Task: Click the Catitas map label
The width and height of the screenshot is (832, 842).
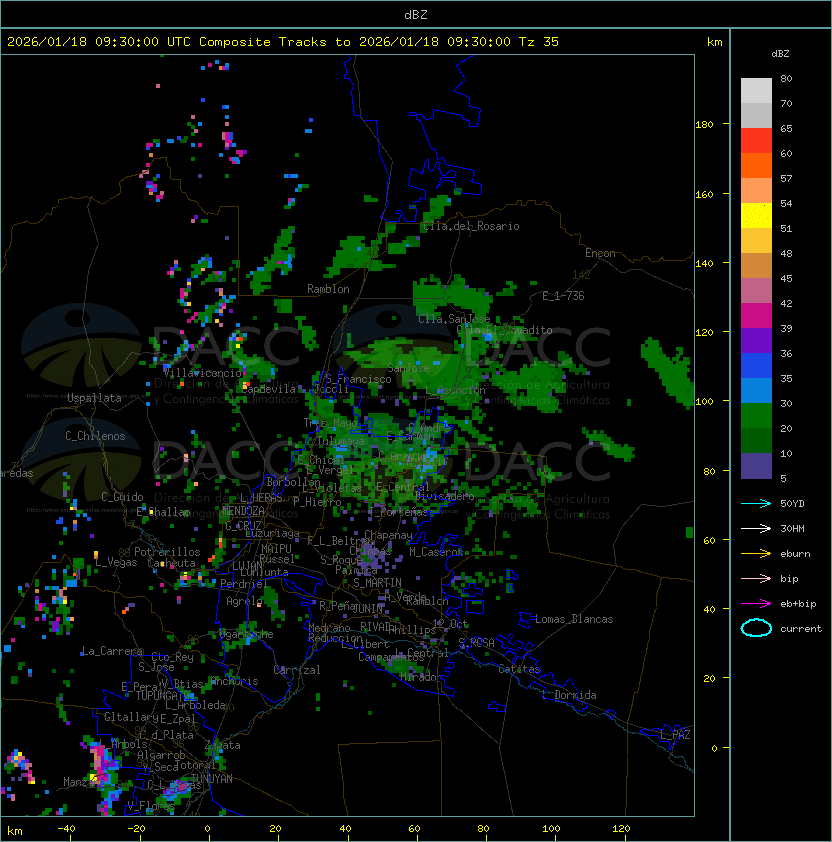Action: [x=519, y=669]
